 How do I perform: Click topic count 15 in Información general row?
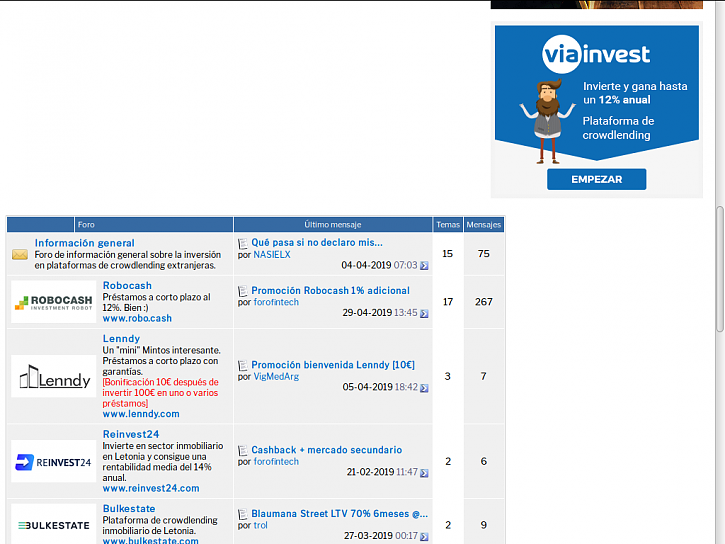[x=448, y=254]
